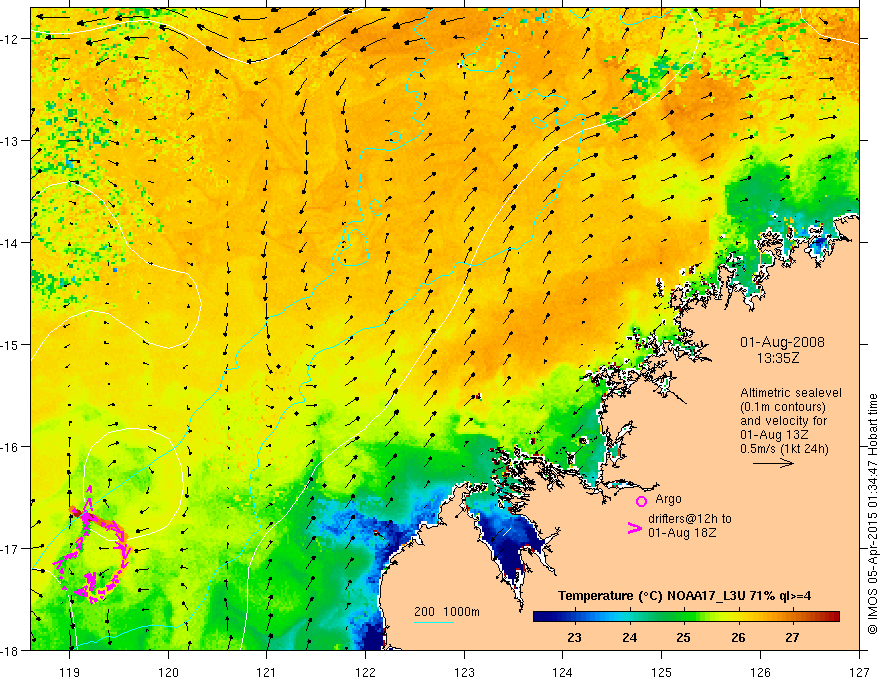Screen dimensions: 880x680
Task: Click the longitude axis label 125
Action: (x=662, y=672)
